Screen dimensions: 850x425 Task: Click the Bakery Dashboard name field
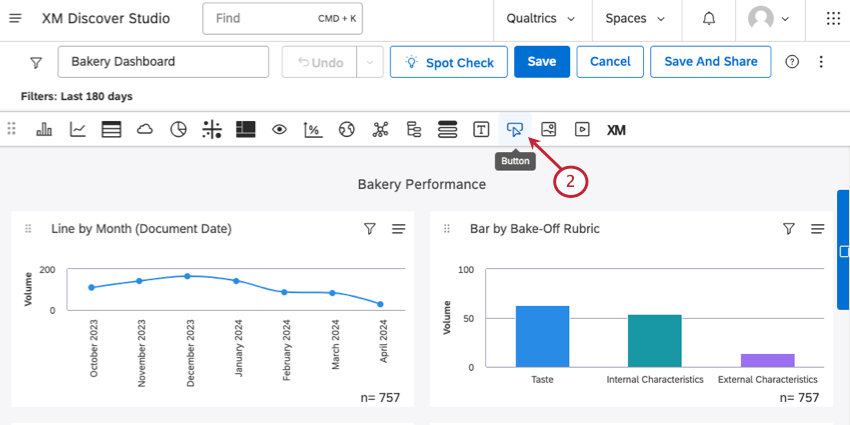click(164, 62)
